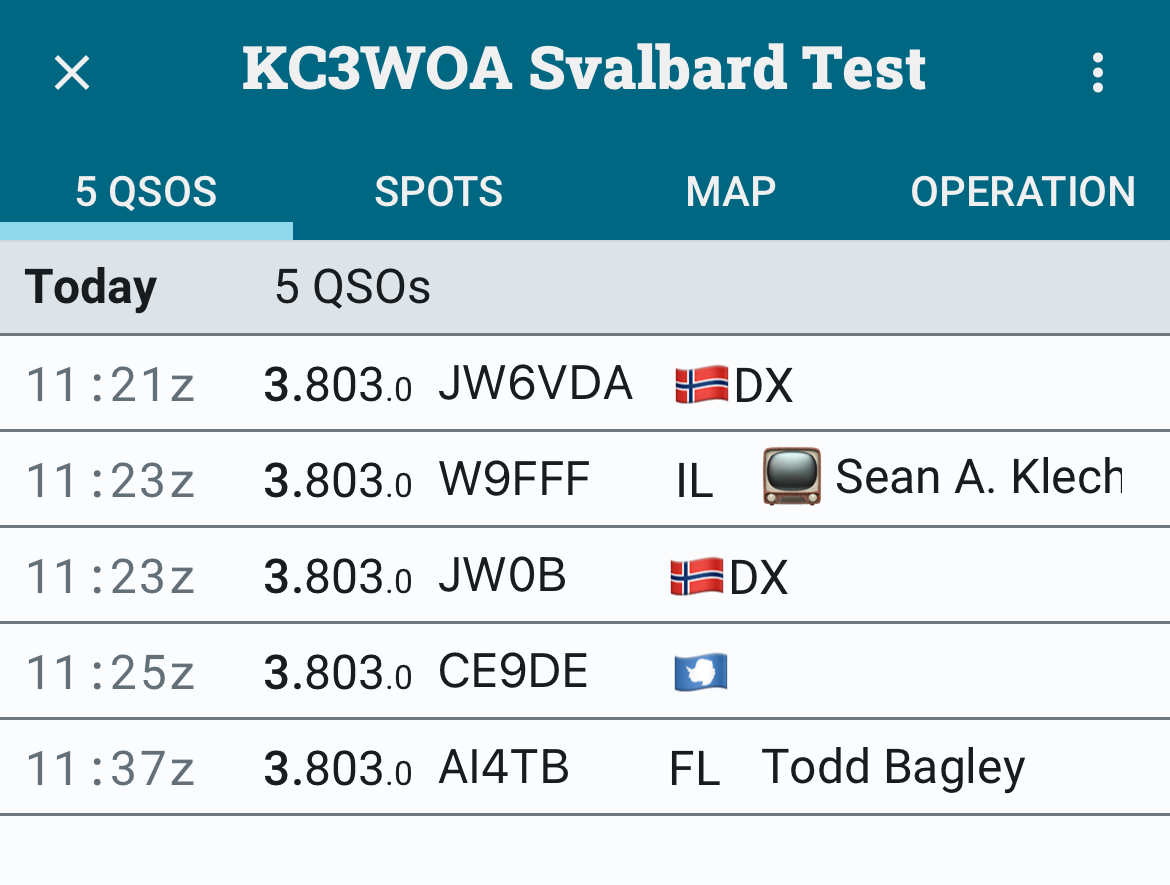Select the 5 QSOs tab
Image resolution: width=1170 pixels, height=885 pixels.
point(146,191)
